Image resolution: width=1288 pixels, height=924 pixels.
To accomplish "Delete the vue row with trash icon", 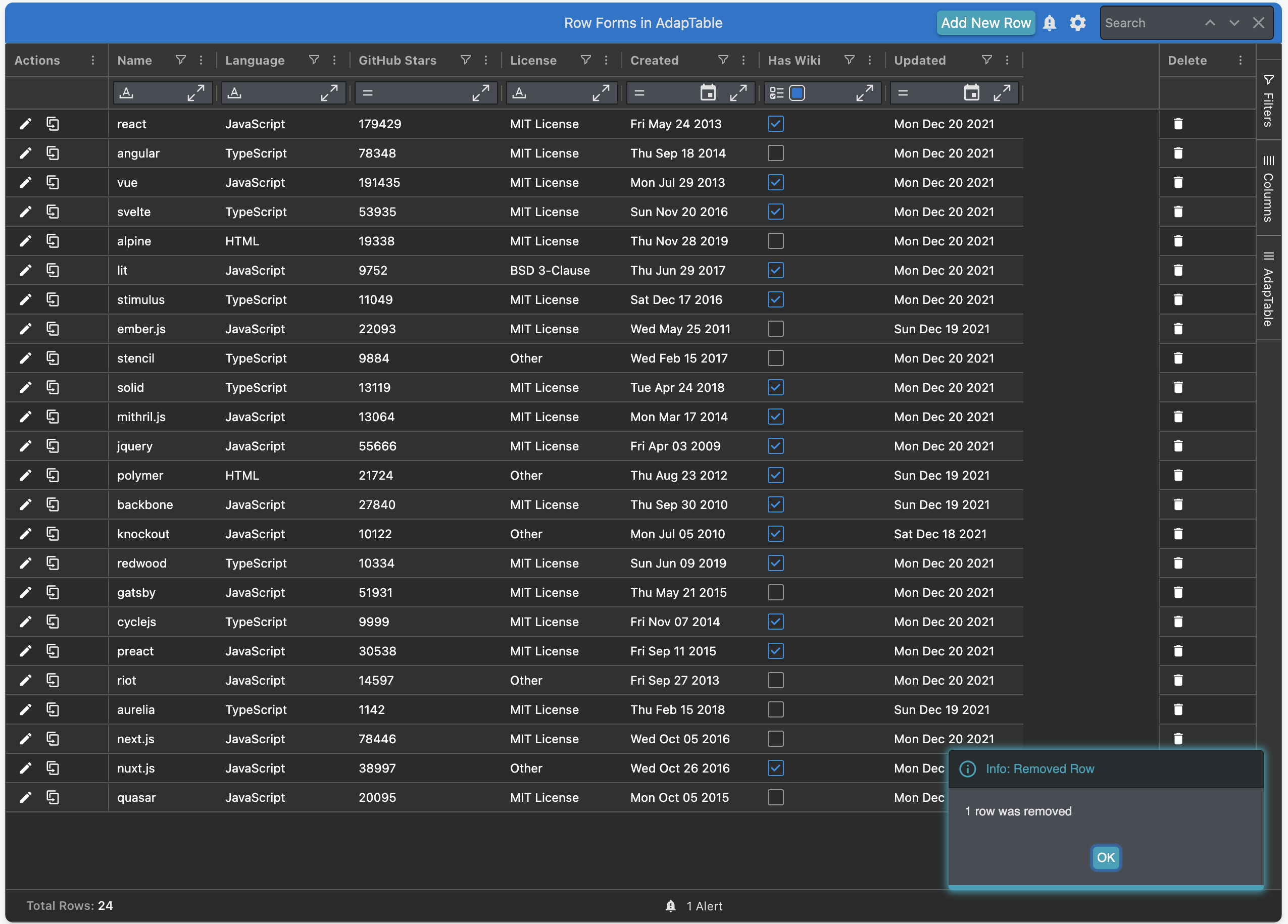I will [x=1178, y=183].
